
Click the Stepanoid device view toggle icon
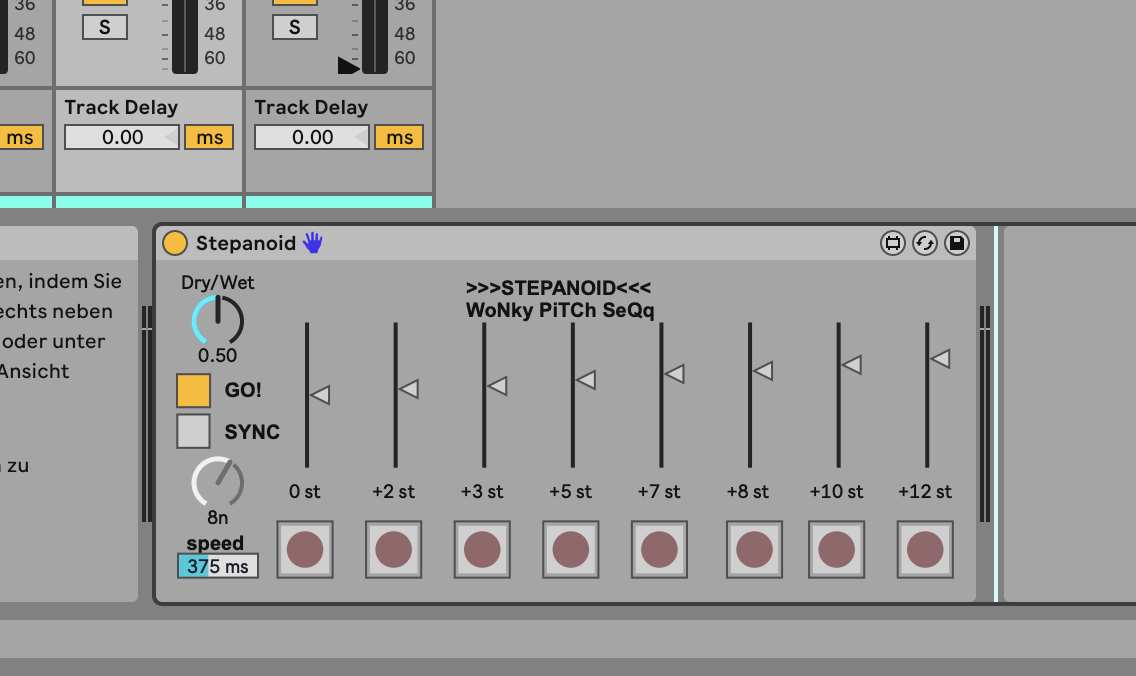892,243
